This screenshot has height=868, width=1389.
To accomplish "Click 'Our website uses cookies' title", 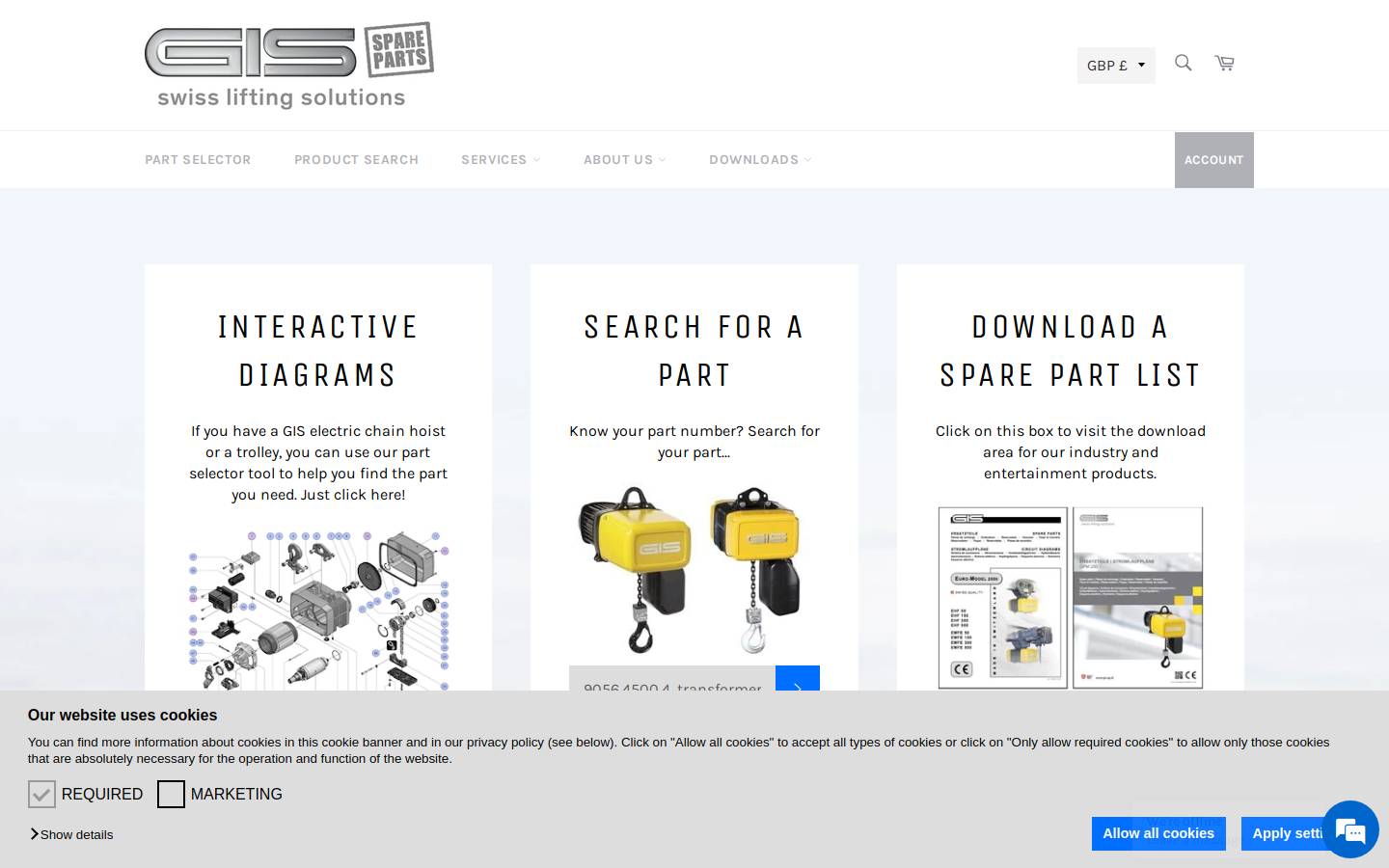I will (123, 716).
